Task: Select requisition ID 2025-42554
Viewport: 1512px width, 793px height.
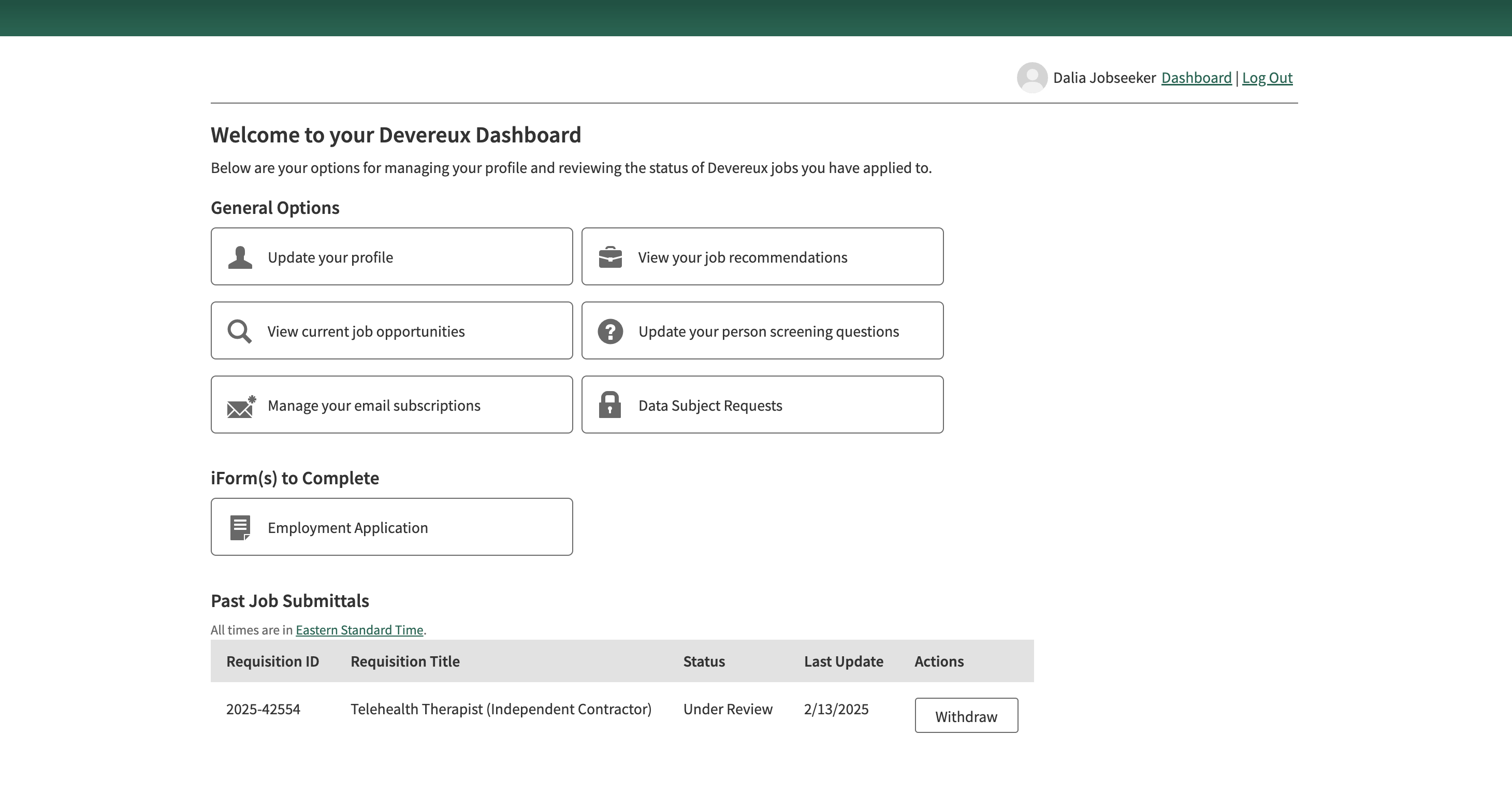Action: (x=263, y=709)
